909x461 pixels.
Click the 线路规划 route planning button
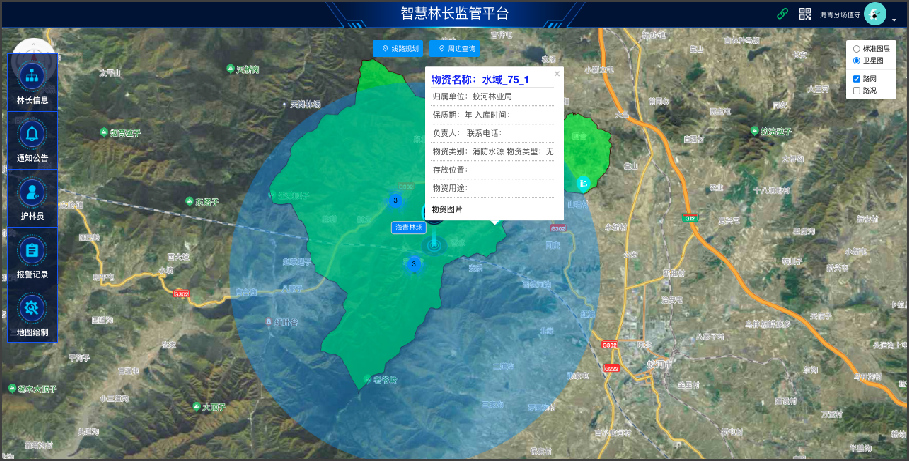[398, 48]
